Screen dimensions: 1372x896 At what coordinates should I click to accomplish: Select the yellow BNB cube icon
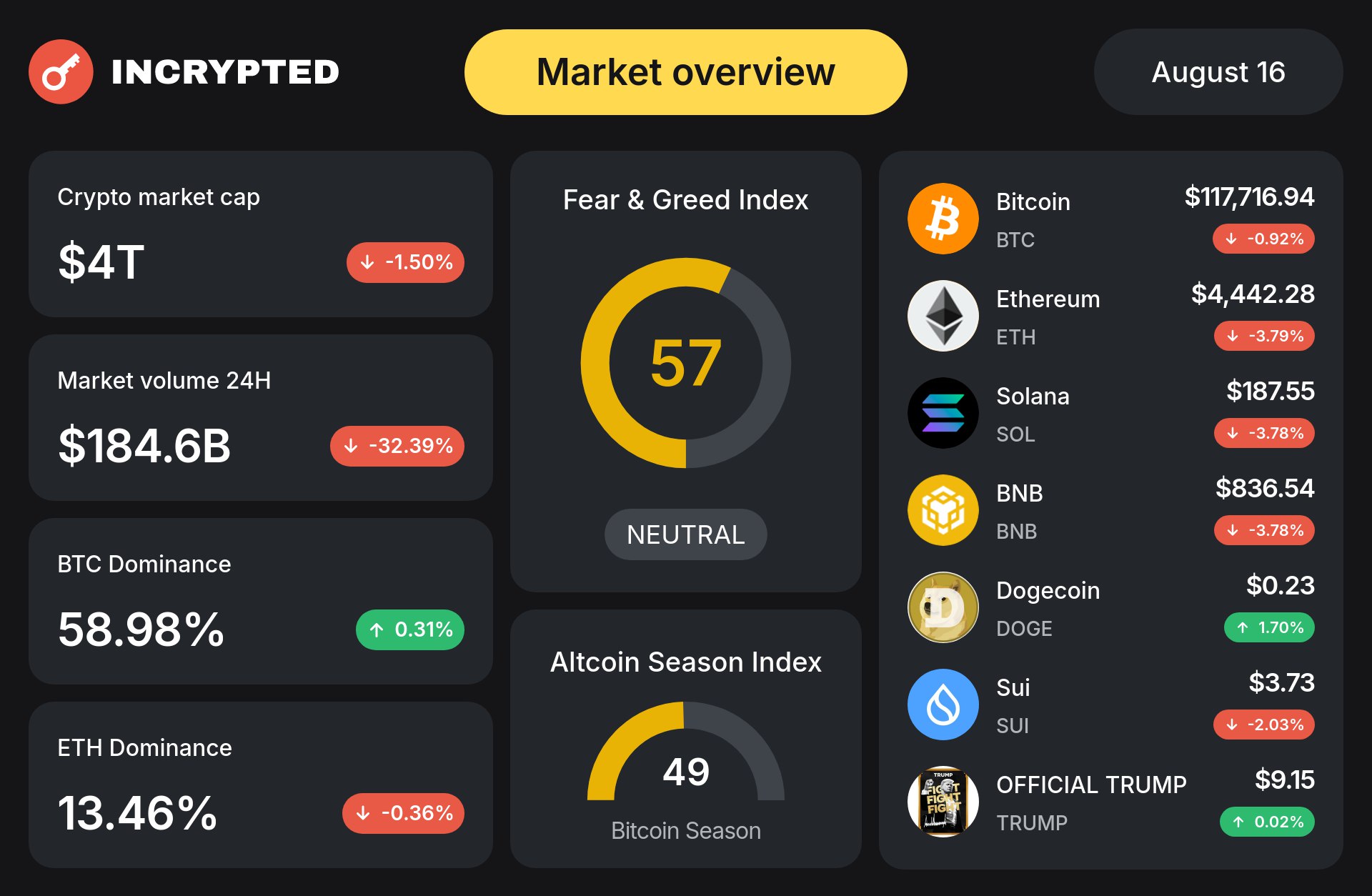click(x=943, y=510)
